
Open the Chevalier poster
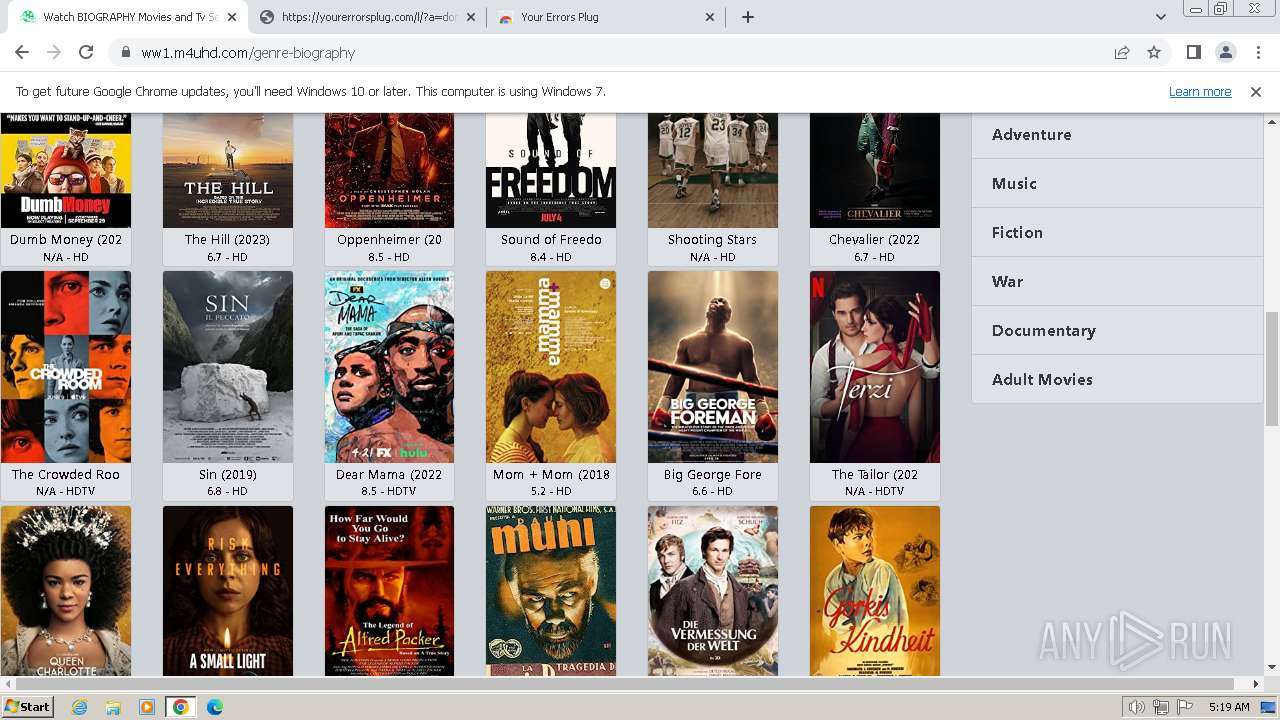[x=875, y=171]
